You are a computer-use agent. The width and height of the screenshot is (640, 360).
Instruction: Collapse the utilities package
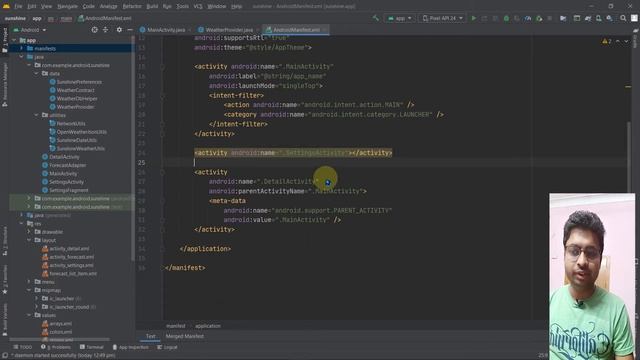[x=36, y=115]
